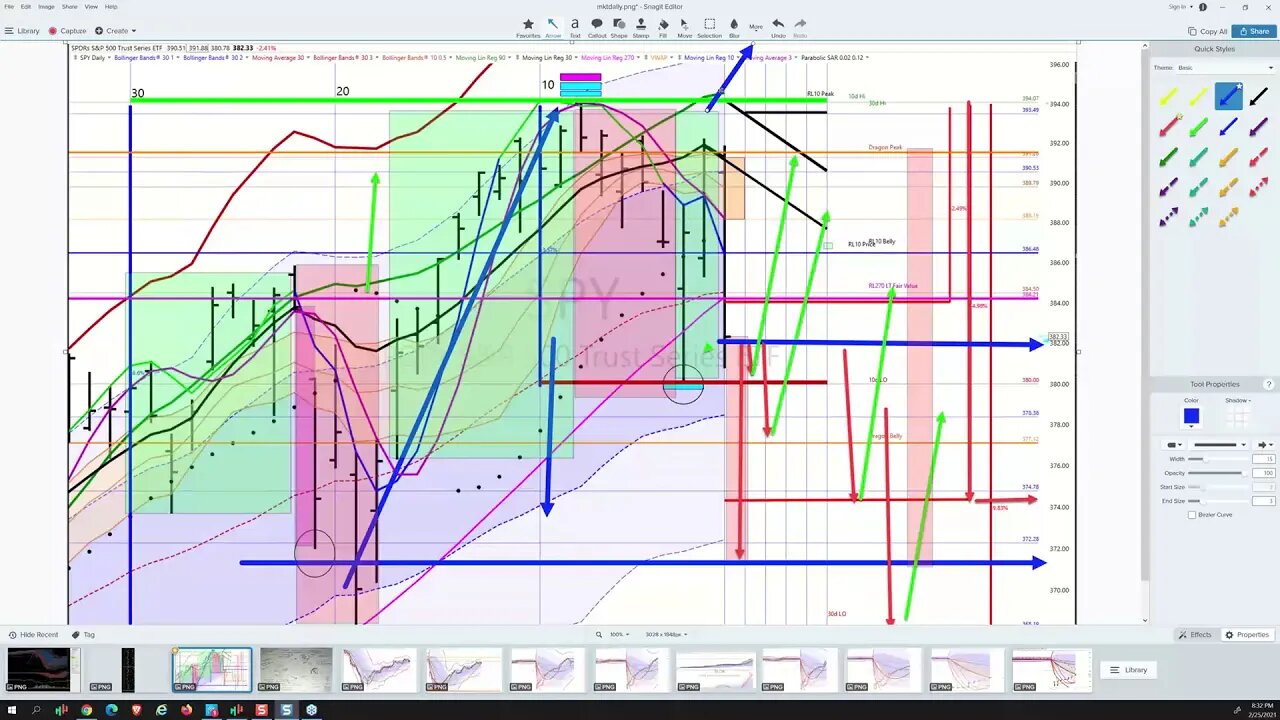The width and height of the screenshot is (1280, 720).
Task: Open the Sign in dropdown
Action: [x=1181, y=6]
